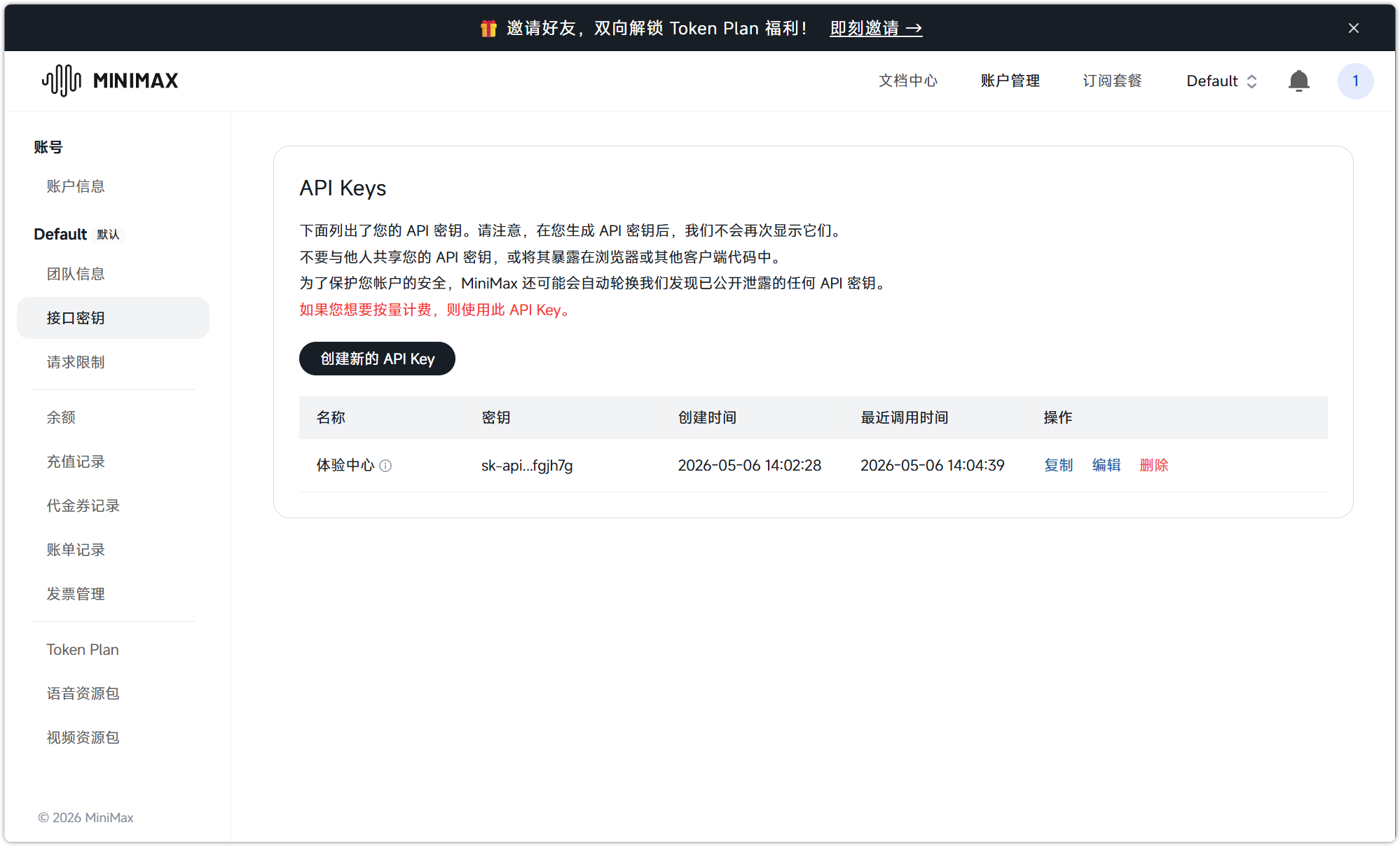Screen dimensions: 1400x846
Task: Click the Default sidebar section heading
Action: 60,234
